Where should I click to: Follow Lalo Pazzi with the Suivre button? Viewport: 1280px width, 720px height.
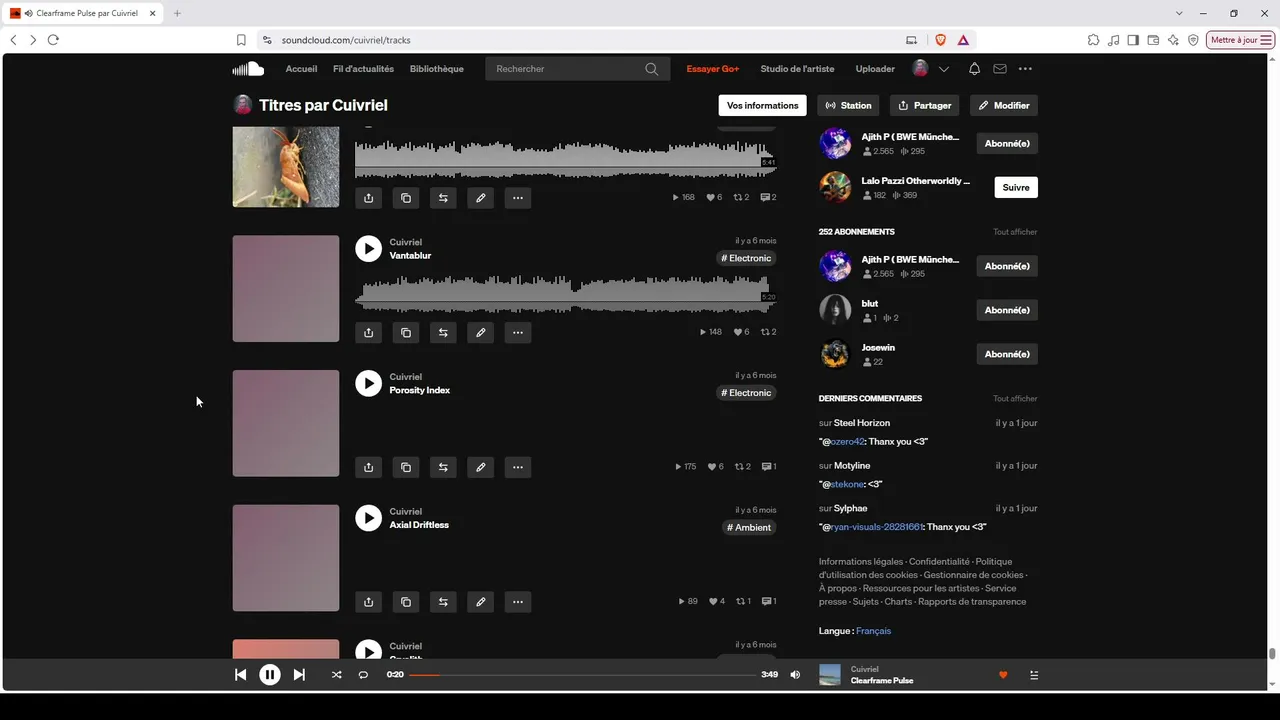(1016, 187)
